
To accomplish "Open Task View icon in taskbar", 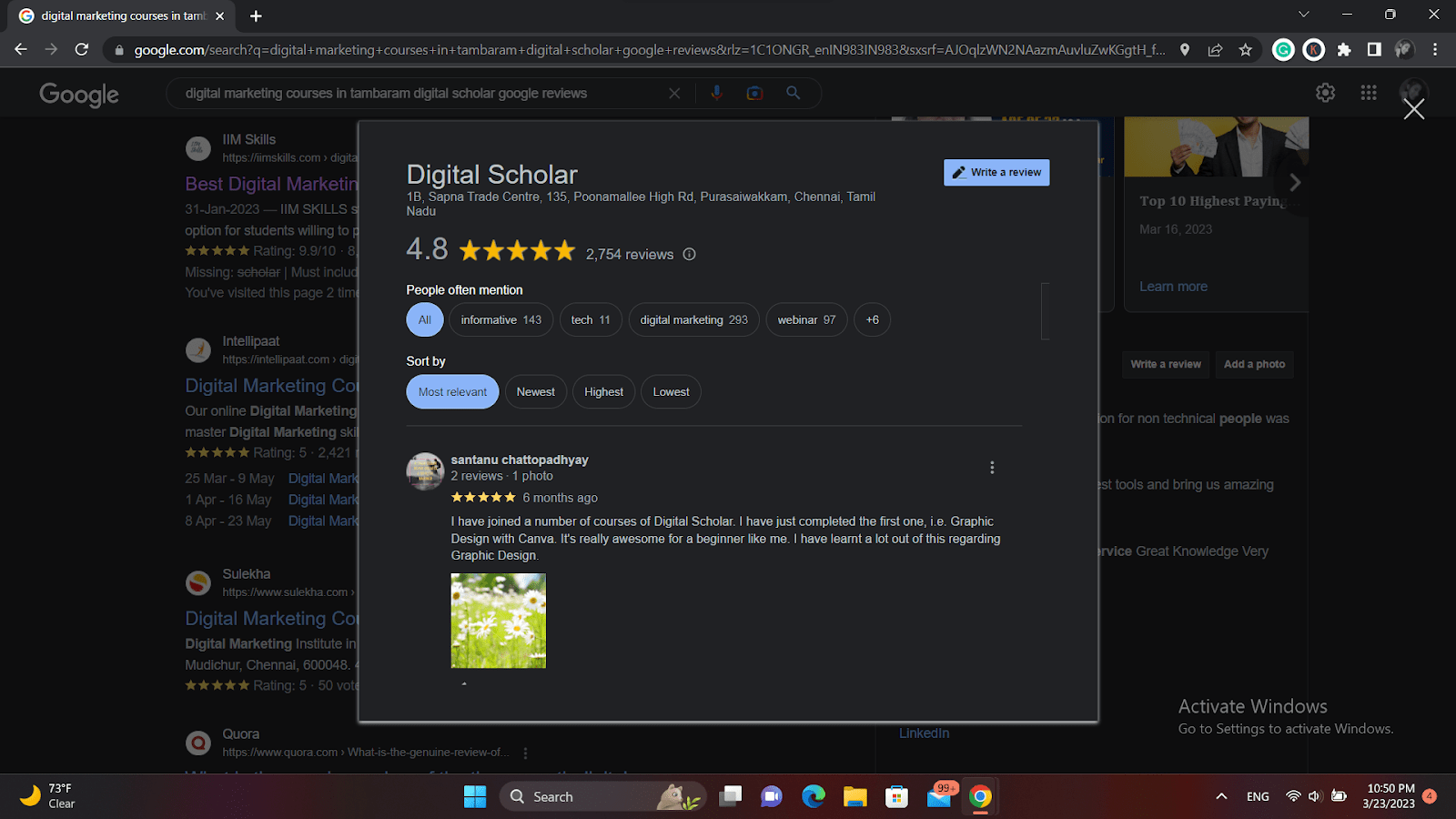I will pyautogui.click(x=730, y=796).
